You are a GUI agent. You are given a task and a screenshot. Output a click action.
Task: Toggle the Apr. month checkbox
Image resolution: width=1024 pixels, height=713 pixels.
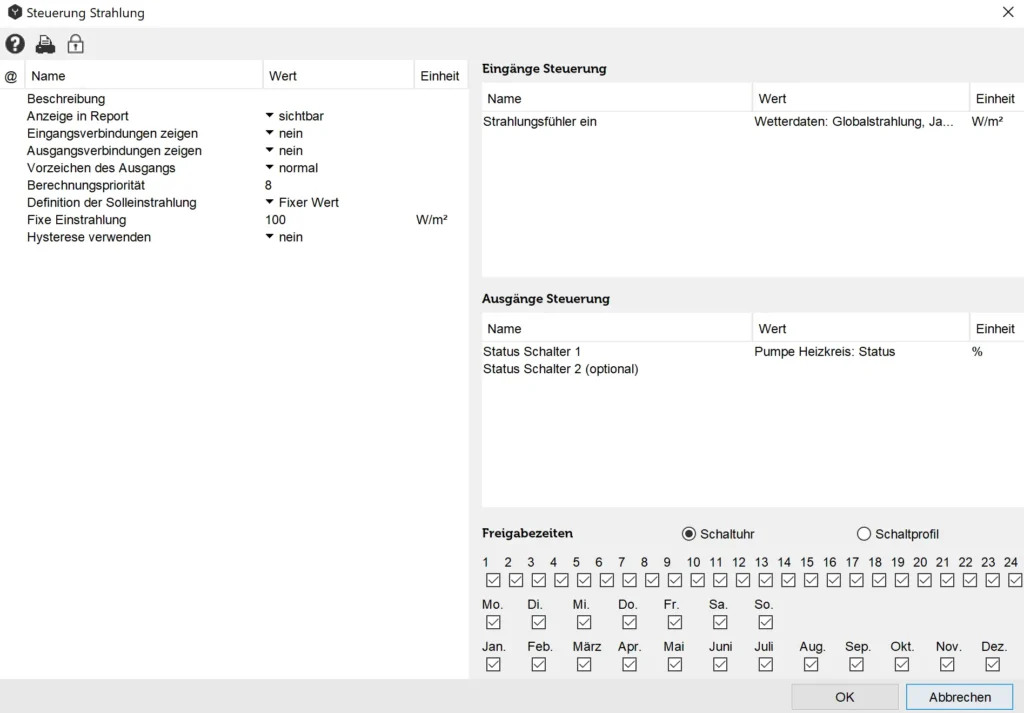click(x=629, y=664)
